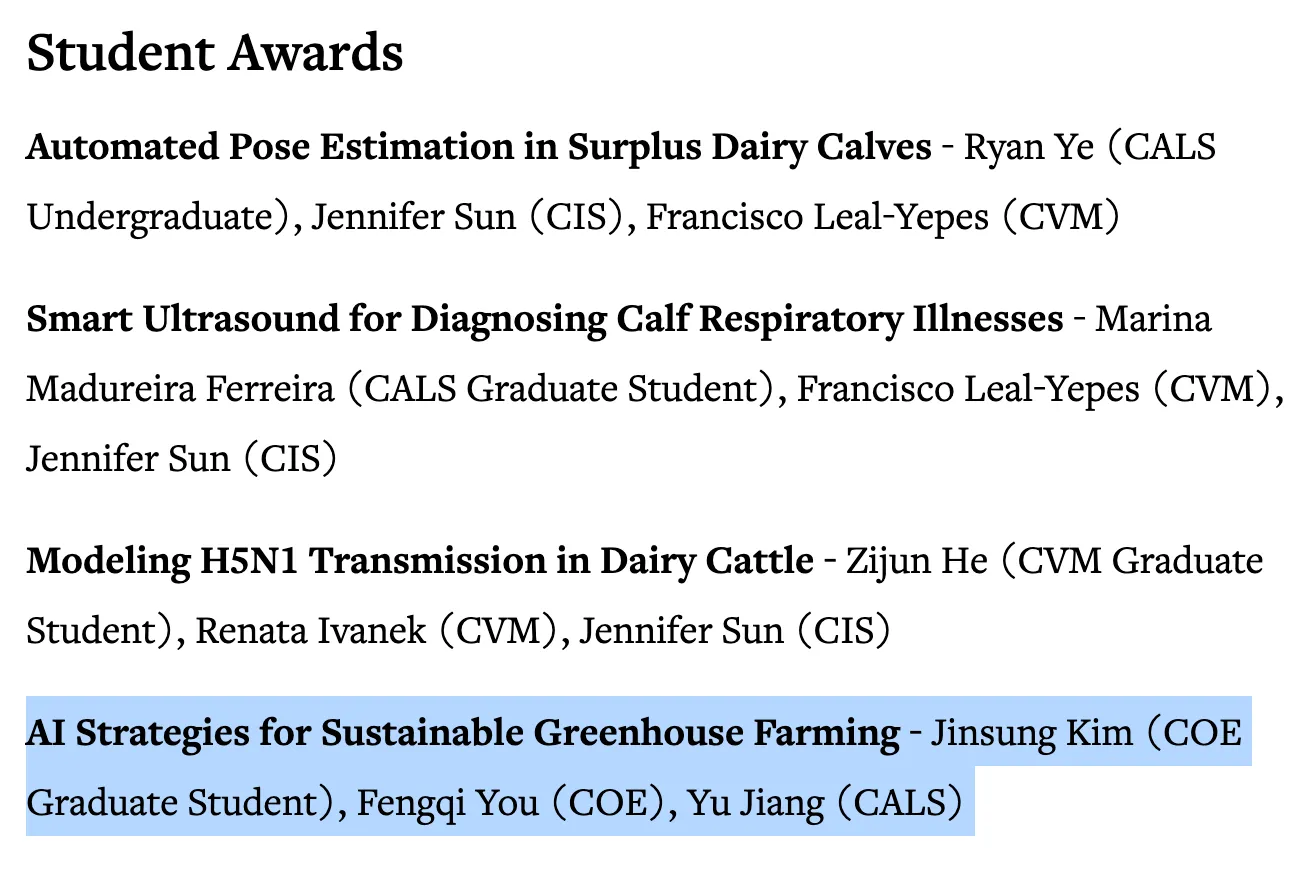
Task: Click Francisco Leal-Yepes (CVM) in first entry
Action: pyautogui.click(x=882, y=216)
